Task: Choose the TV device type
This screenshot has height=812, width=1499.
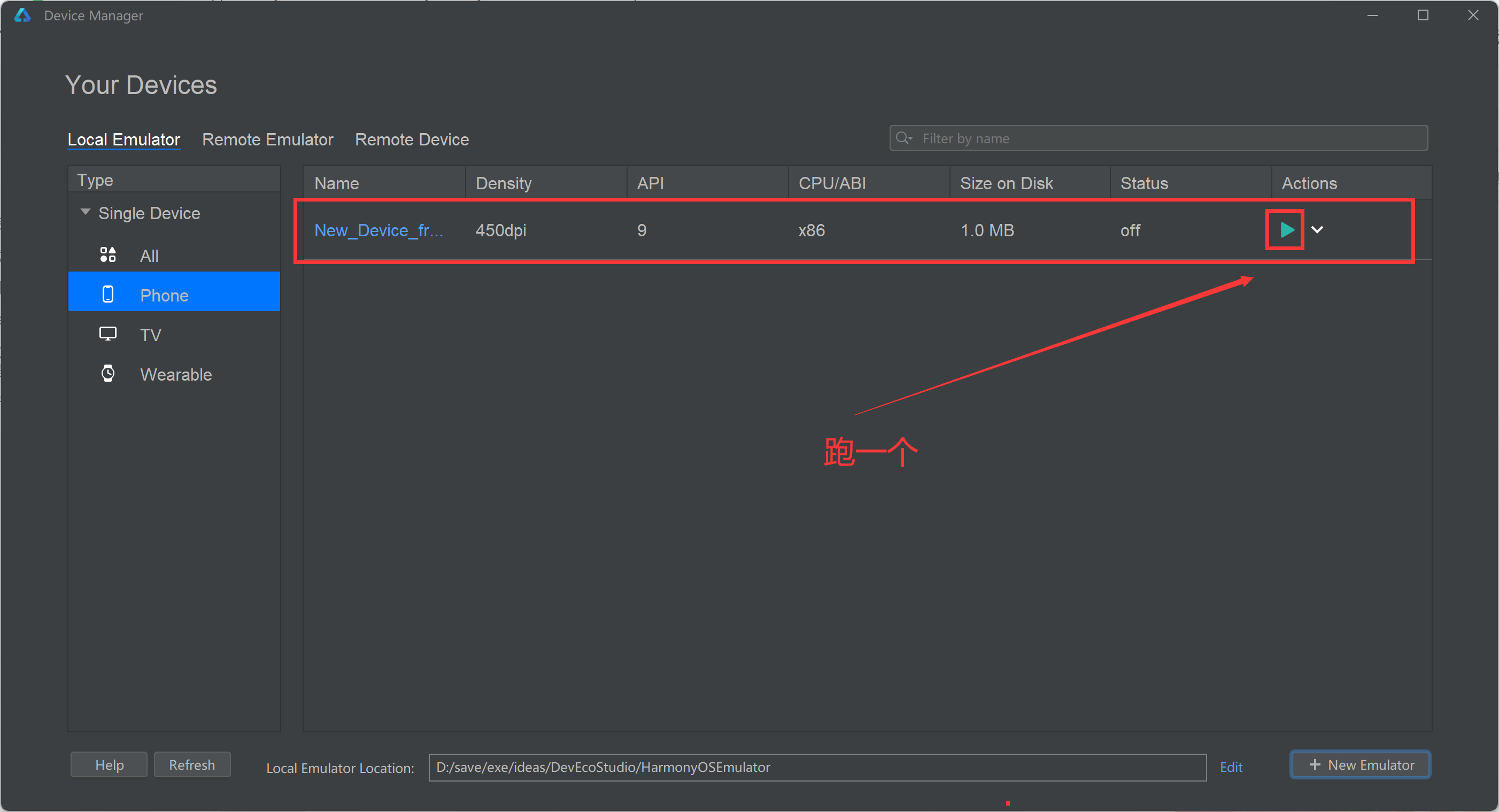Action: [150, 335]
